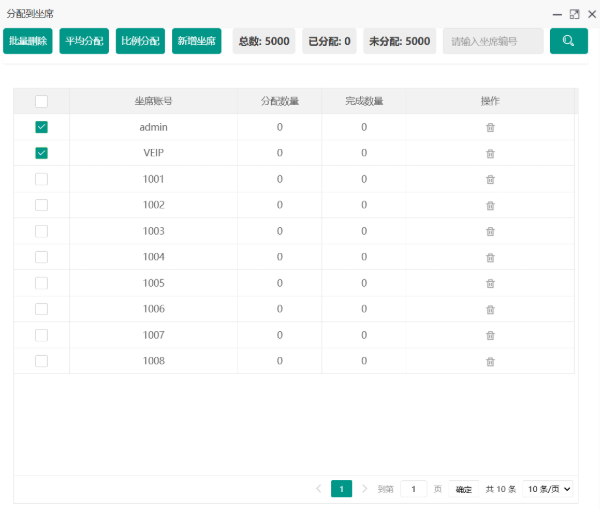Screen dimensions: 600x510
Task: Click trash icon in row 1007
Action: click(490, 335)
